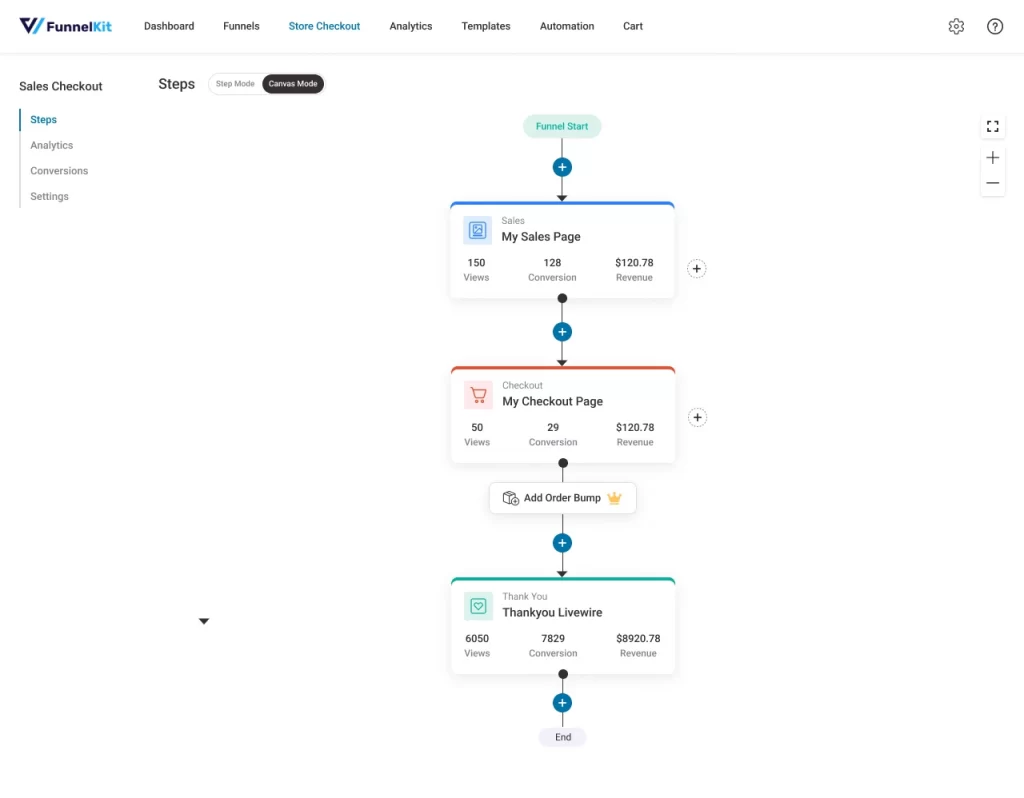Enter fullscreen canvas view
This screenshot has width=1024, height=798.
[992, 126]
